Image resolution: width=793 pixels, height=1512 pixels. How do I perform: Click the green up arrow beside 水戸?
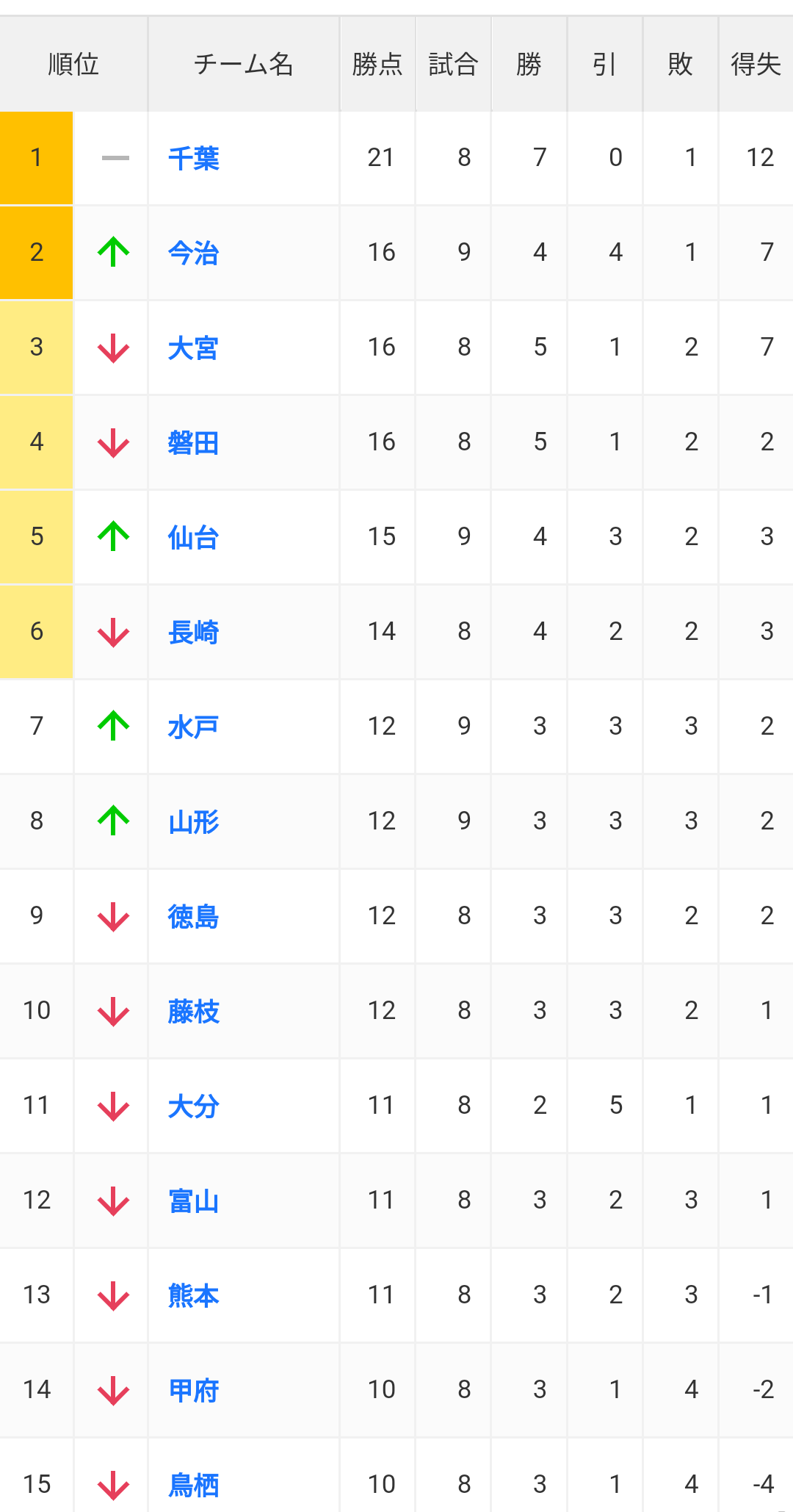click(x=114, y=726)
